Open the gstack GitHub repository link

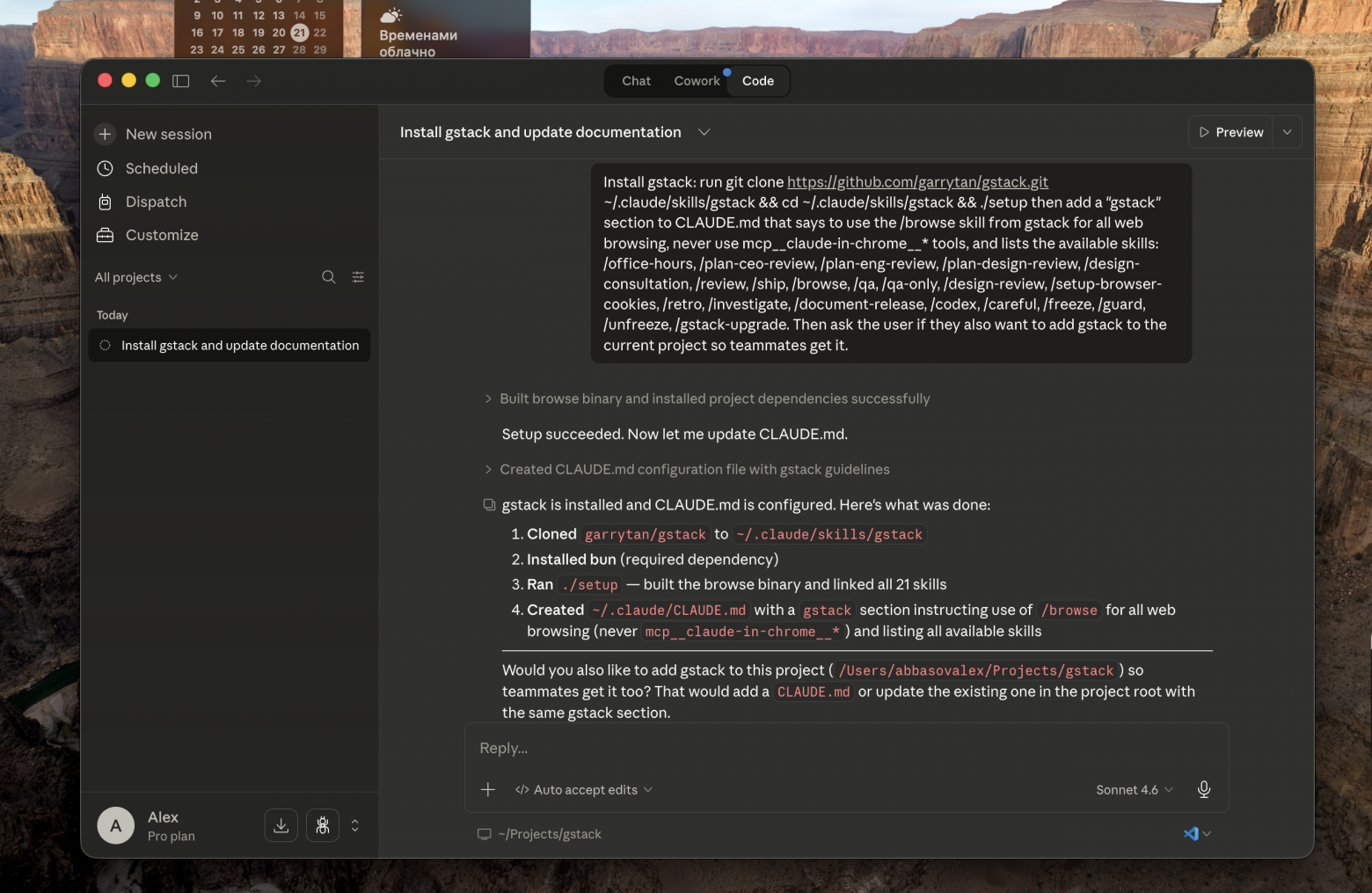pyautogui.click(x=917, y=181)
